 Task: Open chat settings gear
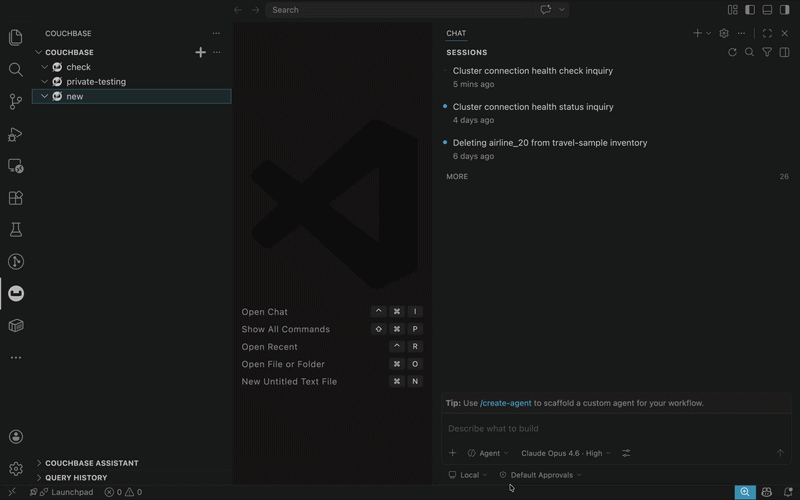click(724, 33)
